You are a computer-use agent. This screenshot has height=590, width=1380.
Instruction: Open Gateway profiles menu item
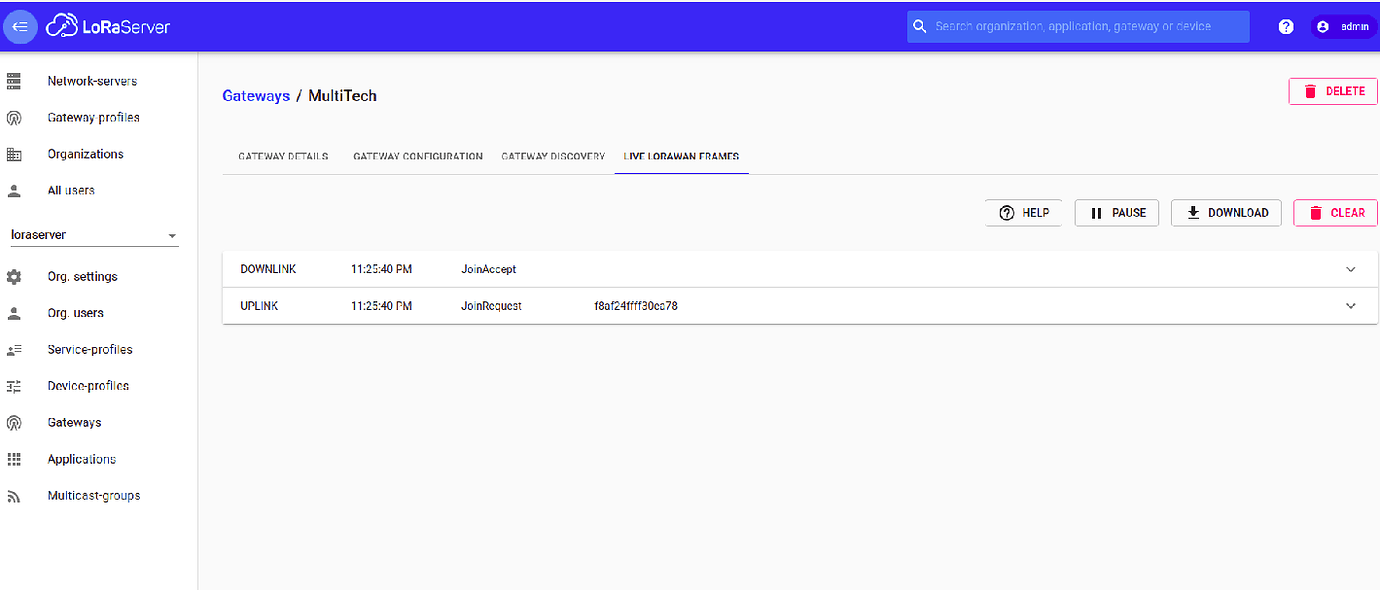point(93,118)
